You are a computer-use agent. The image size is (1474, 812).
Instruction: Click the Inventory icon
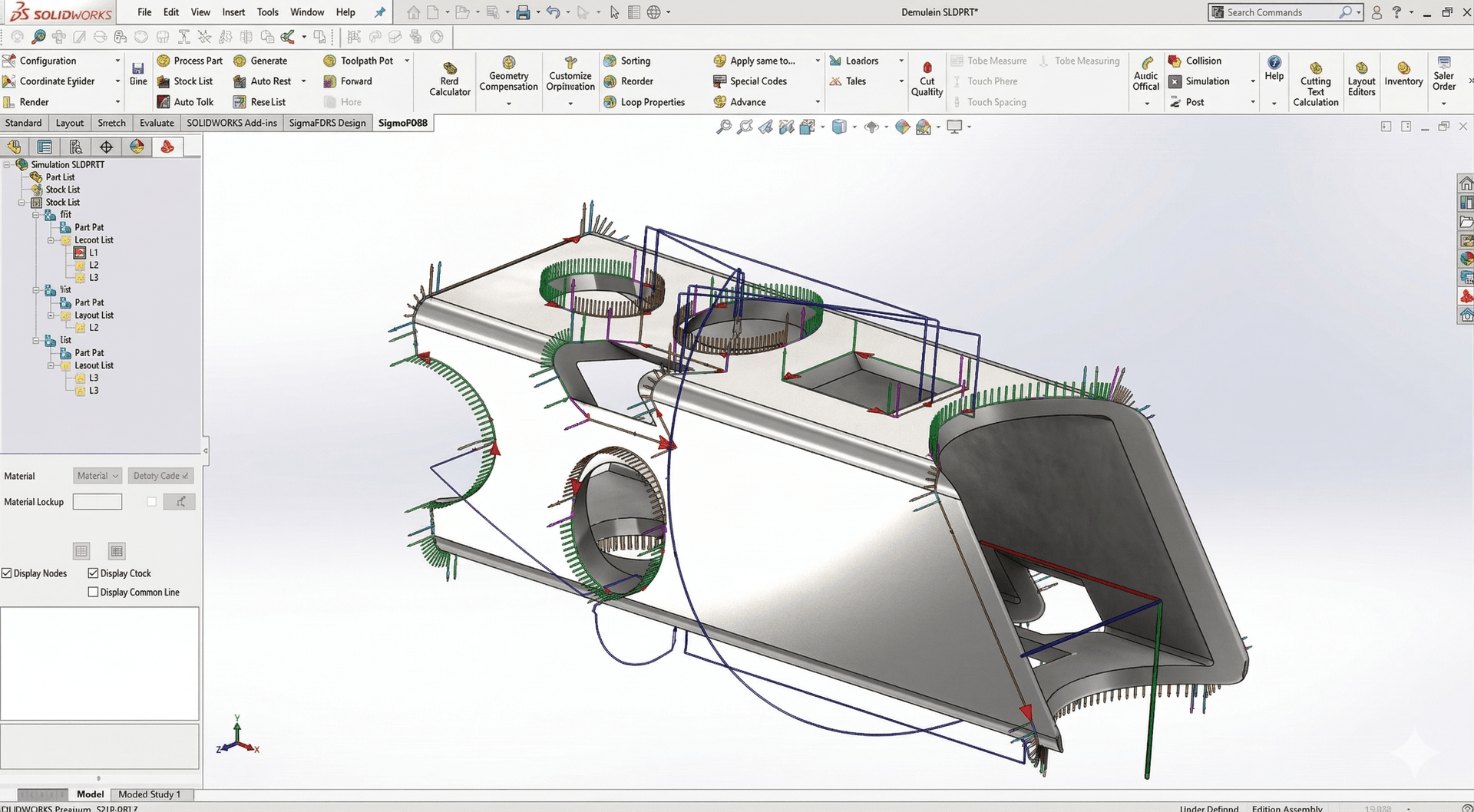pos(1403,68)
